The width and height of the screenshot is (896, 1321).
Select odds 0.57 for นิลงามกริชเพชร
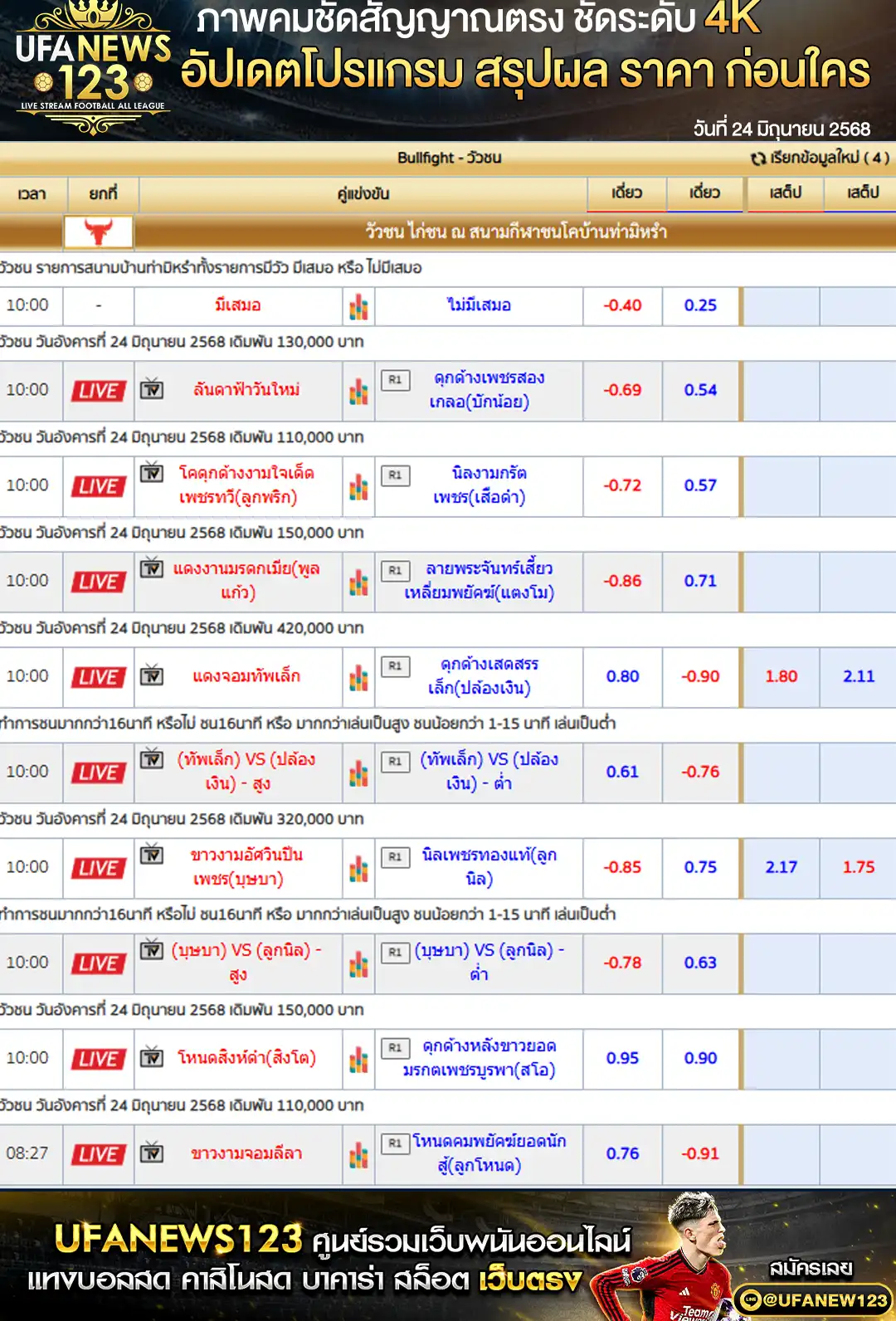700,485
